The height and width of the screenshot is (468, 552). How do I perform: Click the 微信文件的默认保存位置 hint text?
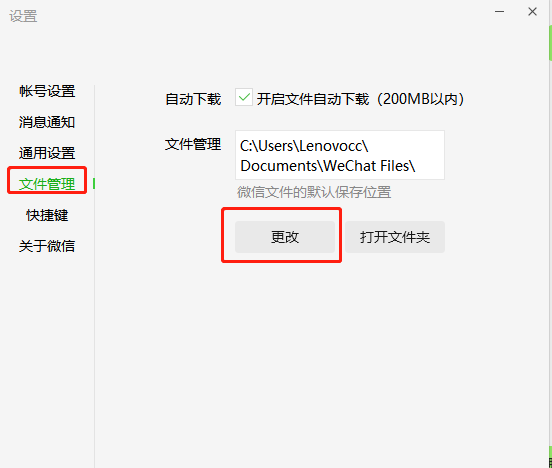coord(314,192)
